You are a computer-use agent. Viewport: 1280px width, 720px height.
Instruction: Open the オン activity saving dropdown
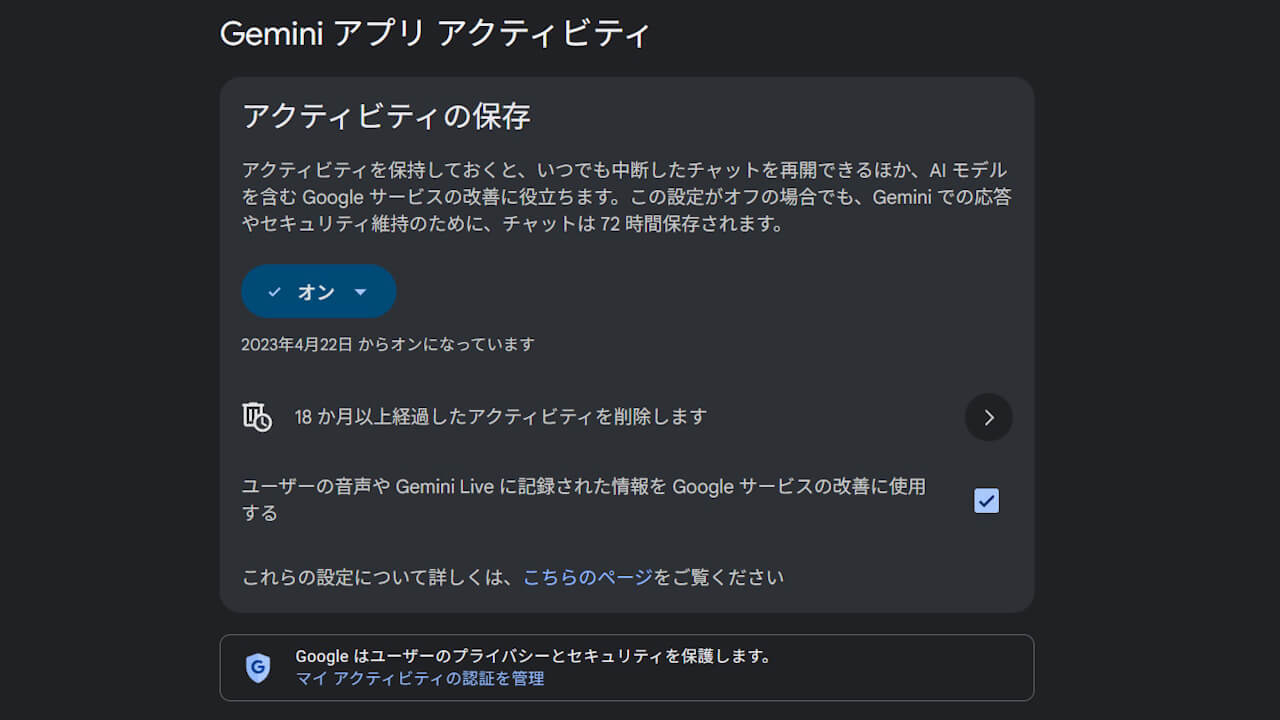[318, 292]
